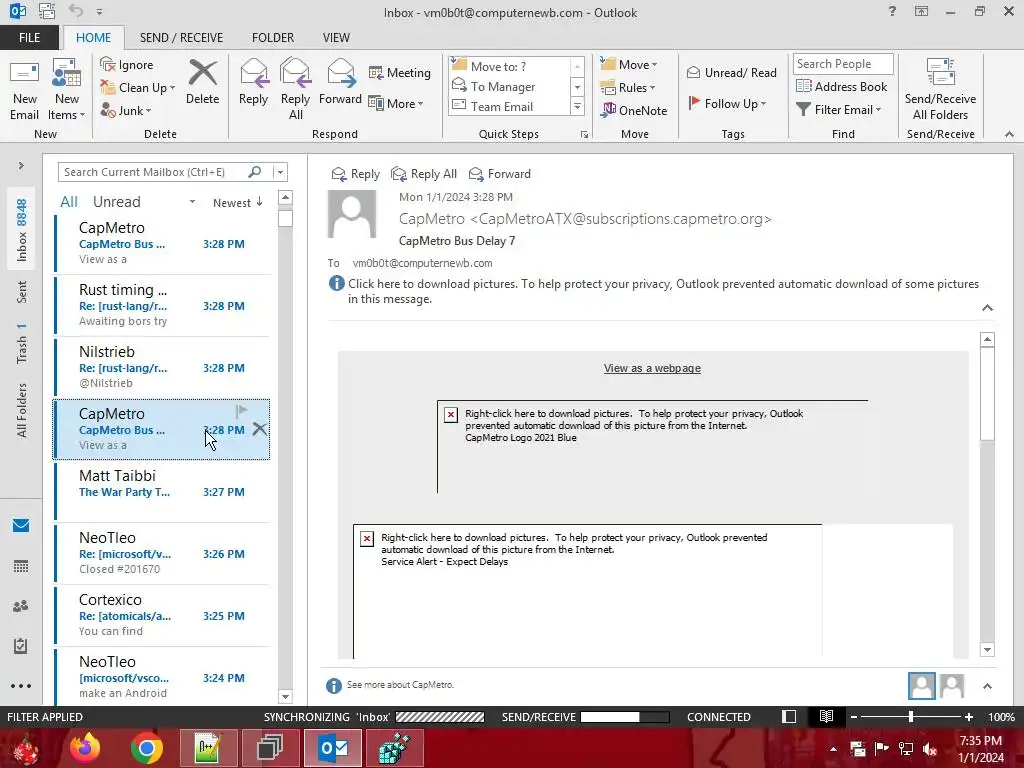
Task: Switch to the VIEW tab
Action: click(x=336, y=37)
